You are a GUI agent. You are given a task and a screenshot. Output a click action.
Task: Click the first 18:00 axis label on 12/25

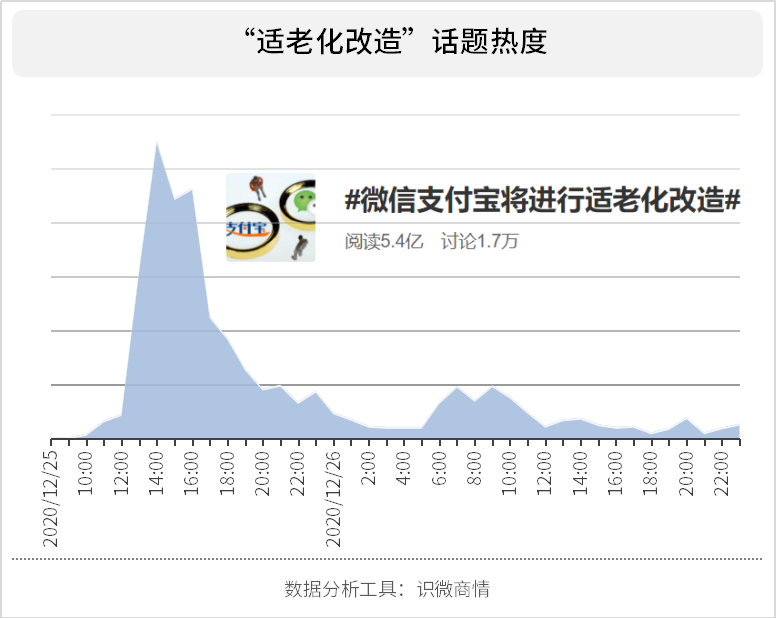pos(228,474)
